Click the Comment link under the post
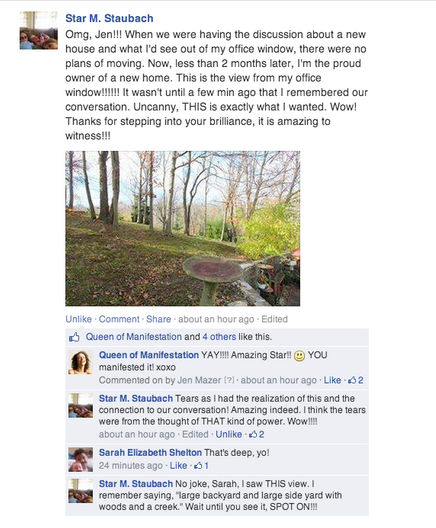436x528 pixels. 119,319
